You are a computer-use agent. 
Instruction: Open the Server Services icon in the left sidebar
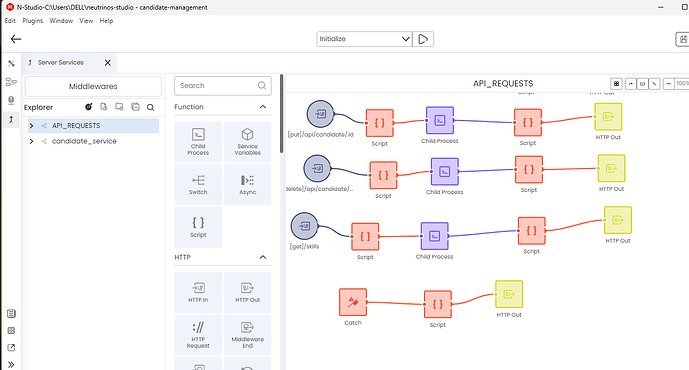[x=11, y=119]
